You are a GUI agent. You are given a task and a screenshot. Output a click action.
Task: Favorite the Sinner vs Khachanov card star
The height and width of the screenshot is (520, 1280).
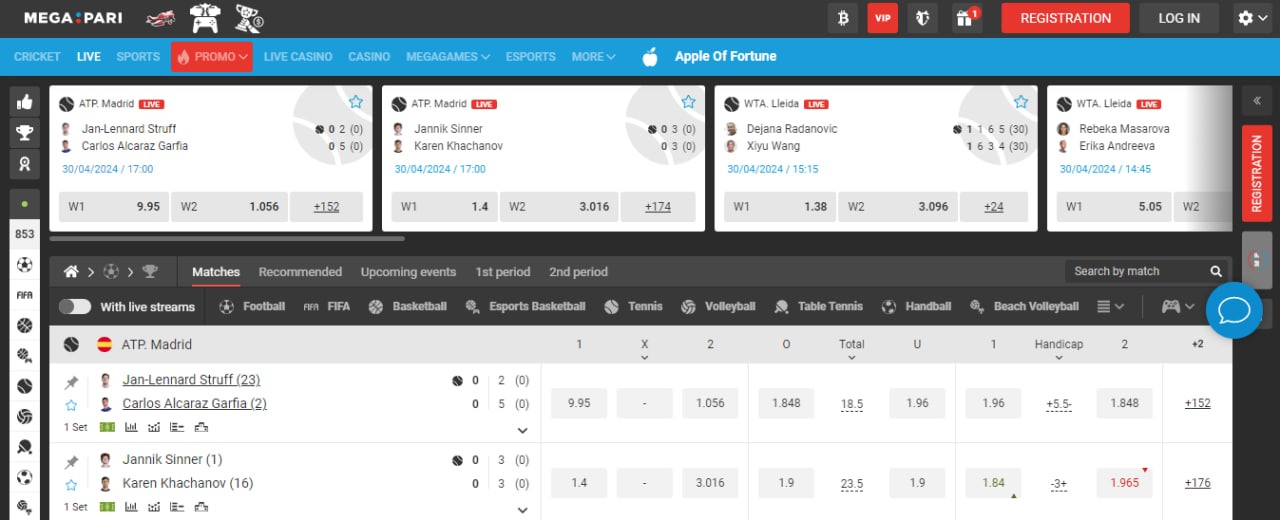pos(688,102)
